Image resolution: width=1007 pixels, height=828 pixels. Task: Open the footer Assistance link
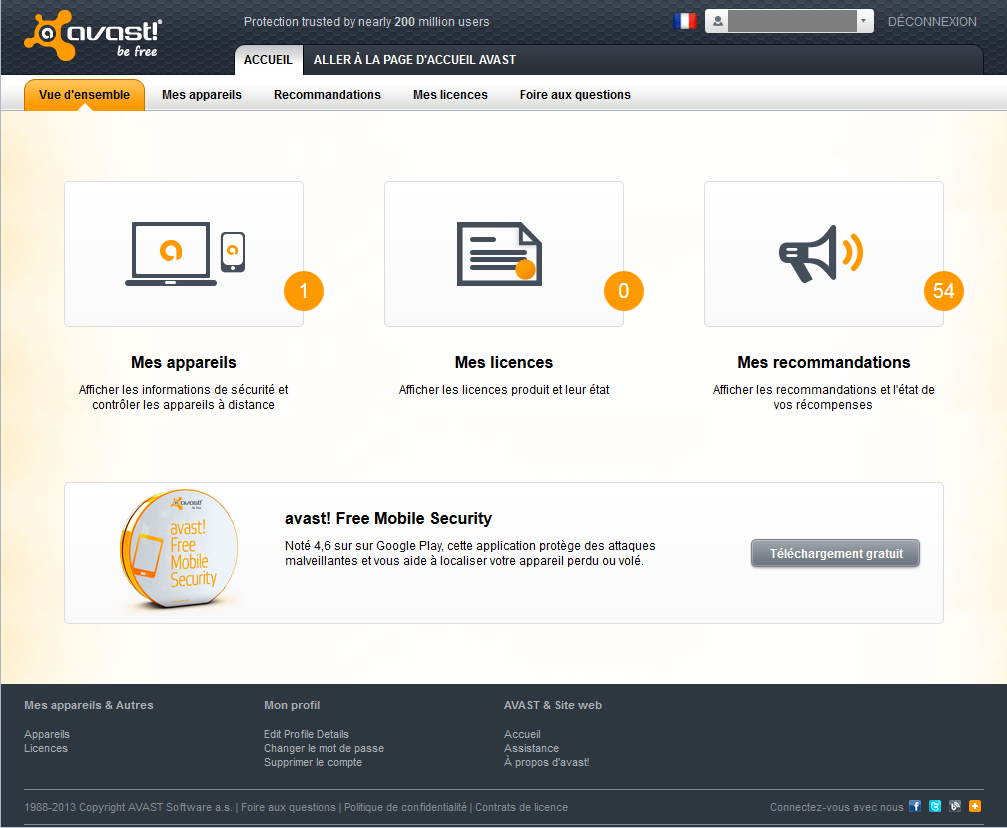(x=531, y=748)
